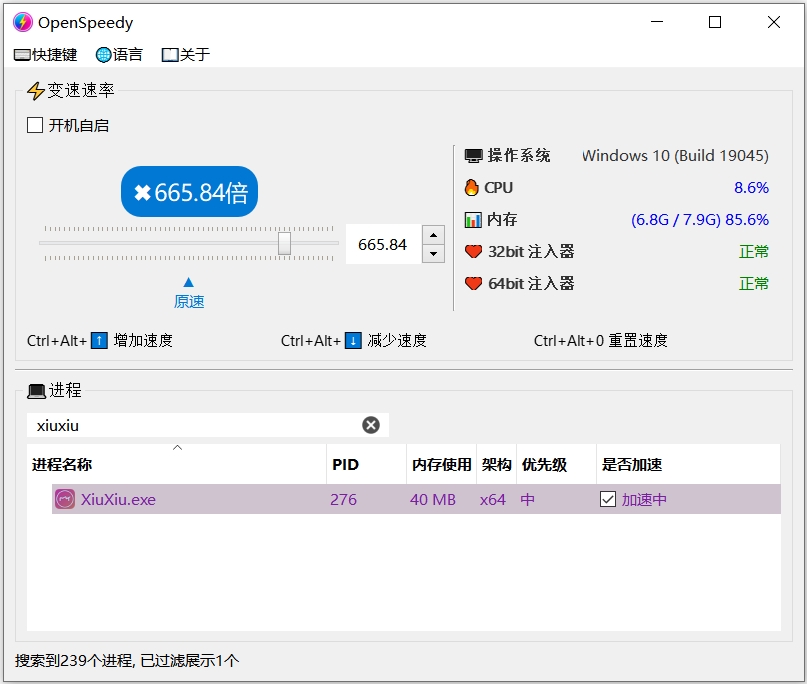This screenshot has height=684, width=807.
Task: Click the heart icon for 64bit 注入器
Action: pos(473,284)
